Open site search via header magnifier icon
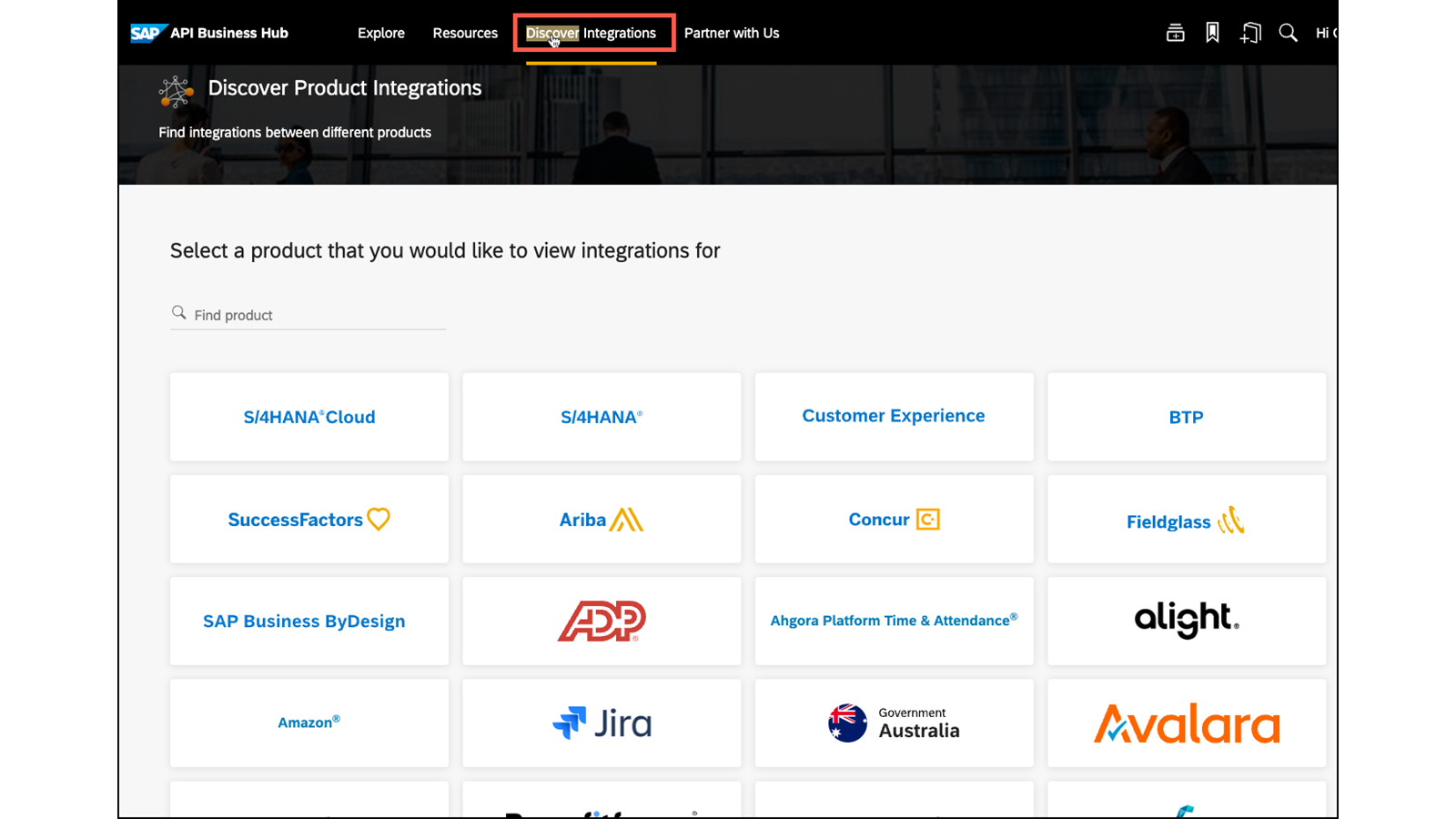Screen dimensions: 1456x819 pyautogui.click(x=1288, y=33)
